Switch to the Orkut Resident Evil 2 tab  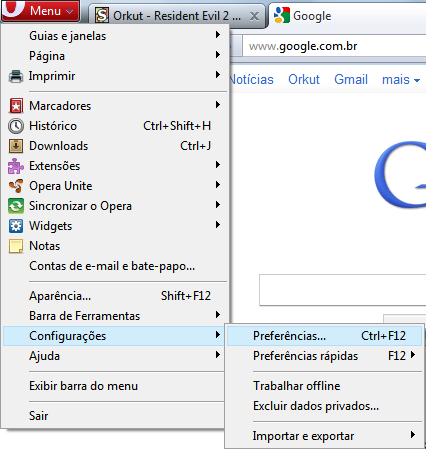point(177,16)
